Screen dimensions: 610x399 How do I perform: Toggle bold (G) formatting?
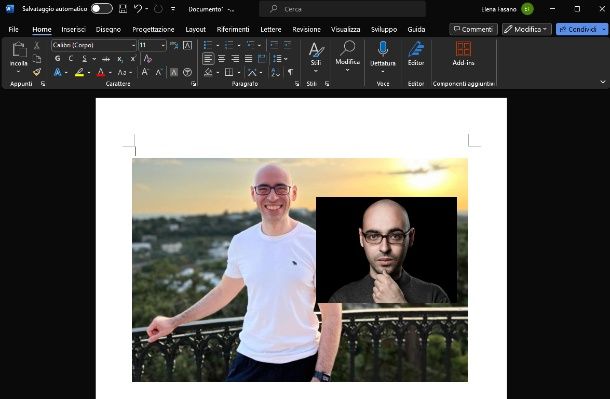[x=58, y=59]
